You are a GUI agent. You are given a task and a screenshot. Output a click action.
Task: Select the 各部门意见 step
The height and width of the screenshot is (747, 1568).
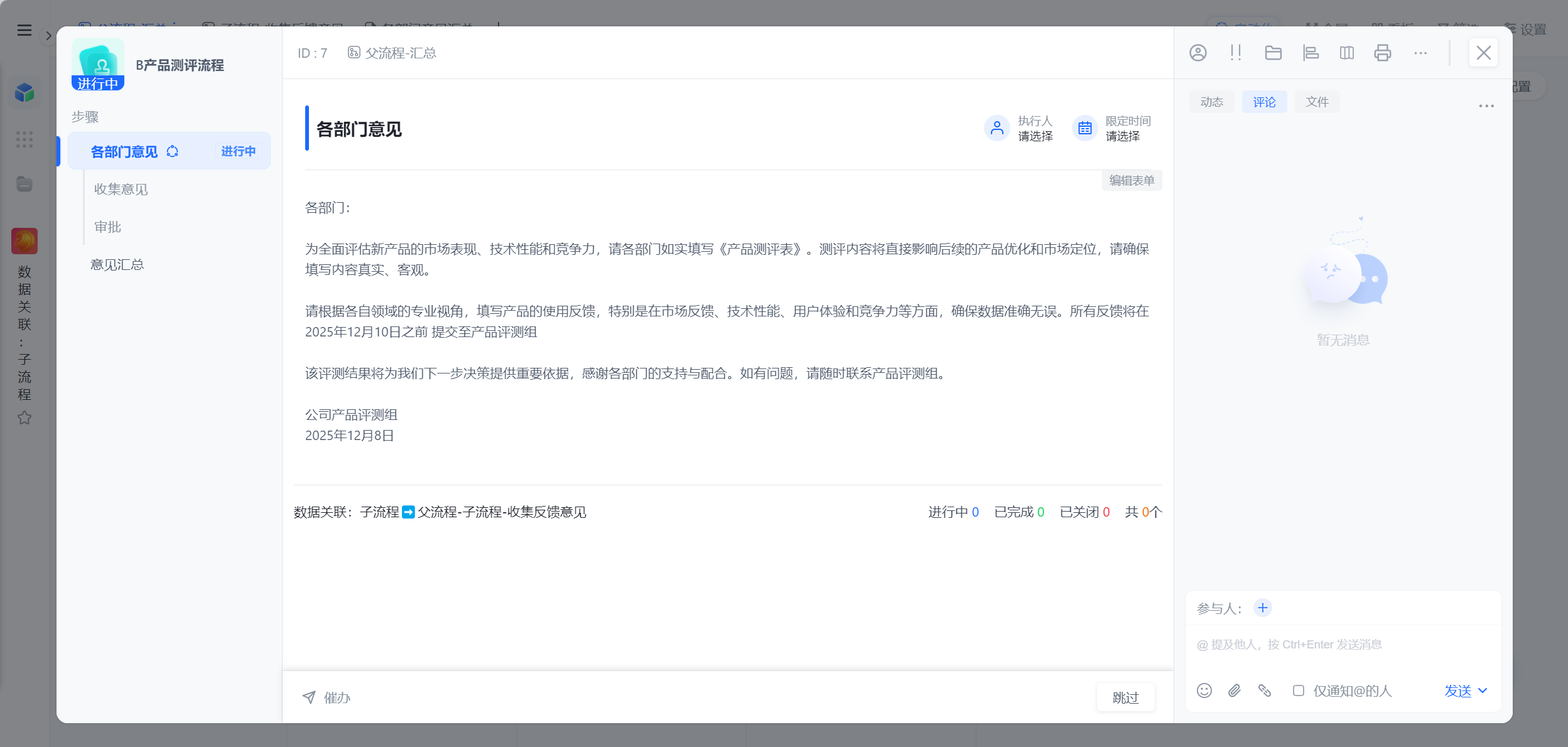[169, 151]
